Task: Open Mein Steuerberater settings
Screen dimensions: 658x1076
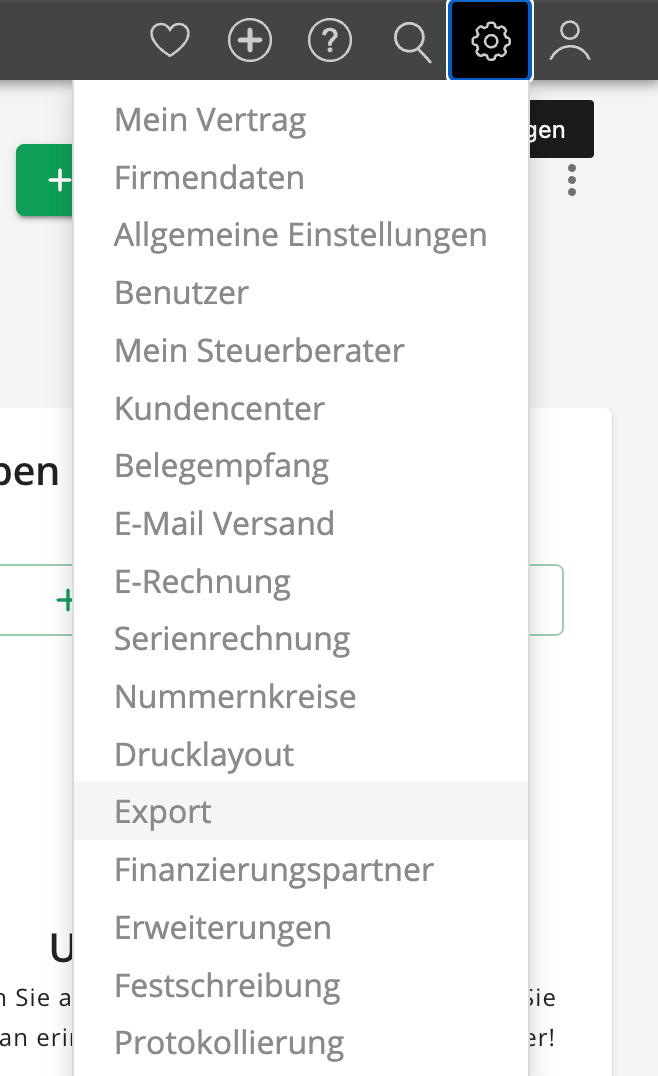Action: point(258,350)
